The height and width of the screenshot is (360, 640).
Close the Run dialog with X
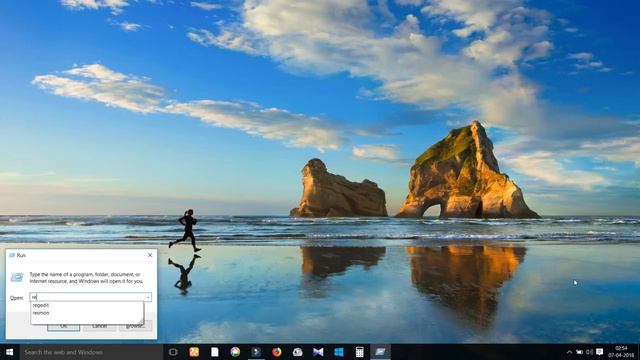click(150, 255)
